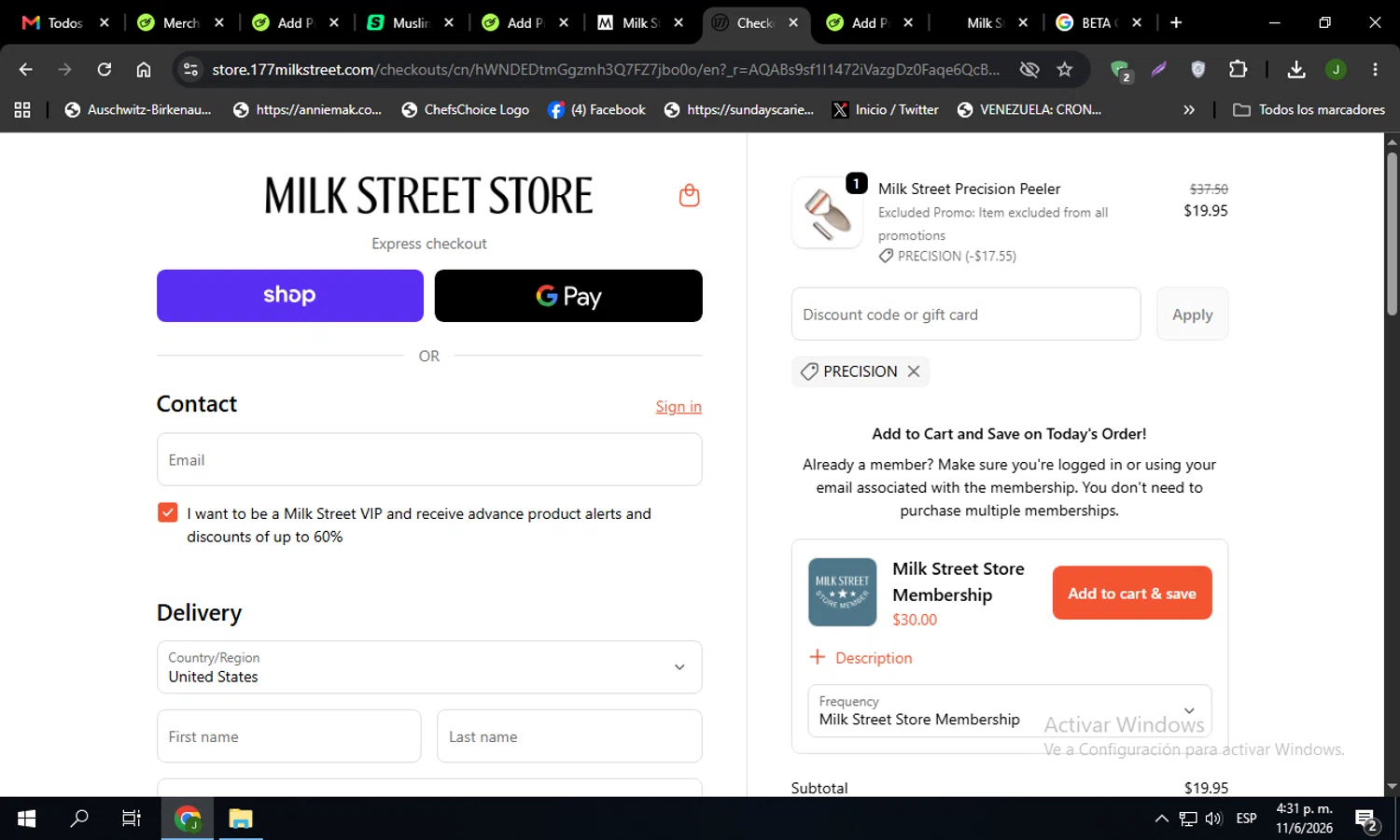
Task: Show more bookmarks with double chevron
Action: coord(1188,110)
